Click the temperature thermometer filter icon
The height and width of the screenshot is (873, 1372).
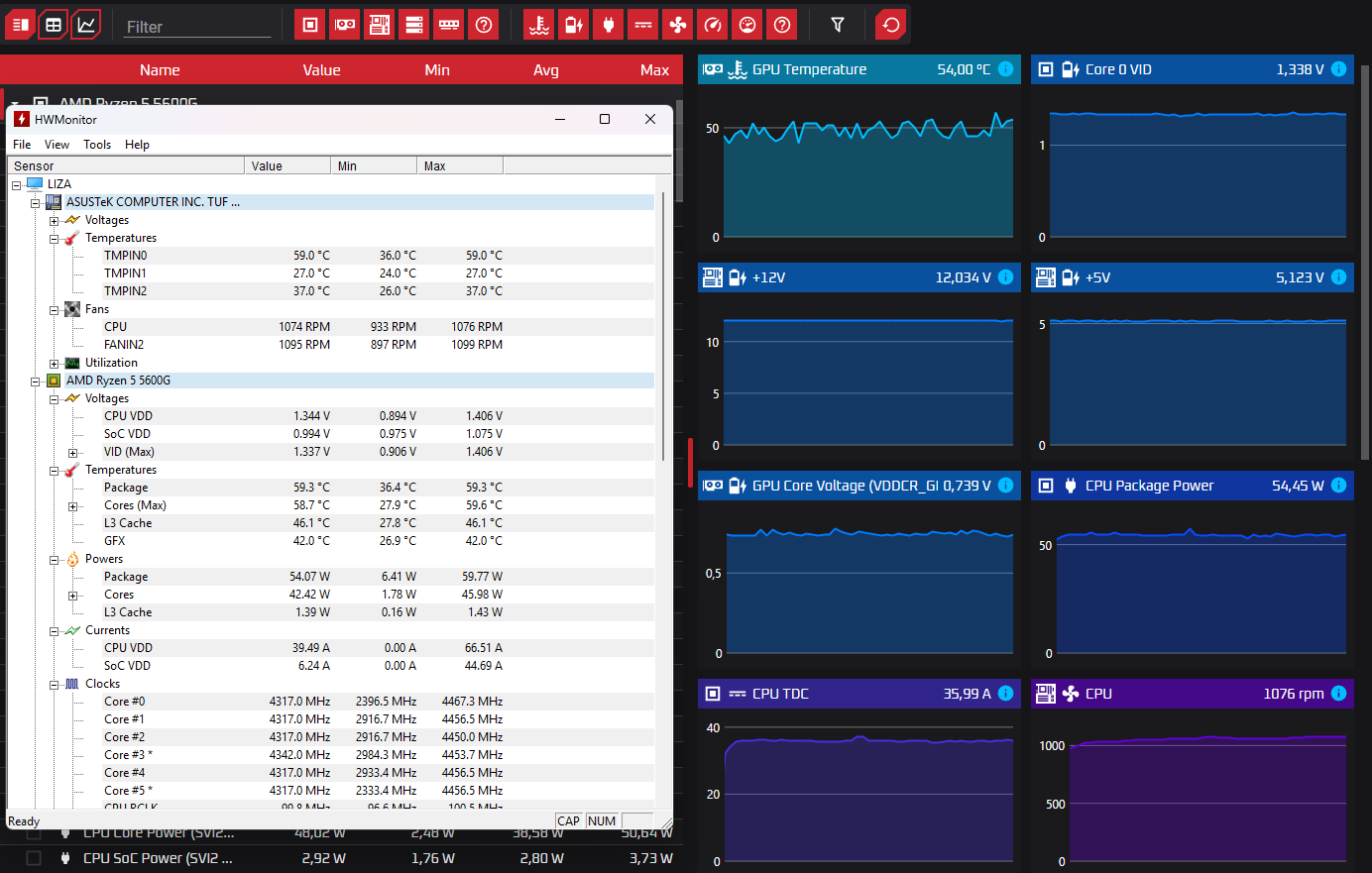539,25
